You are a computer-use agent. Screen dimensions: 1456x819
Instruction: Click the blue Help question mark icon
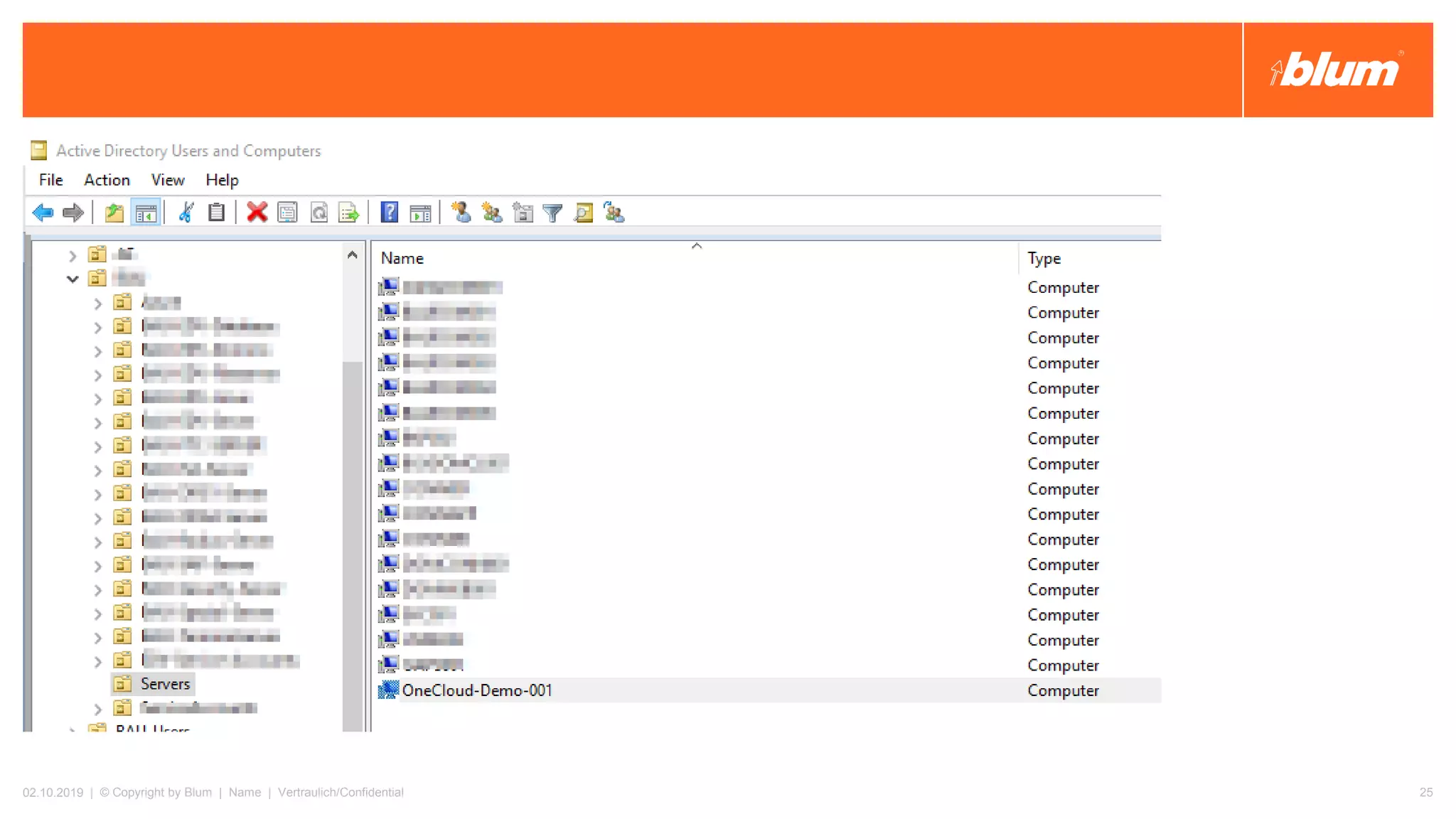tap(389, 213)
